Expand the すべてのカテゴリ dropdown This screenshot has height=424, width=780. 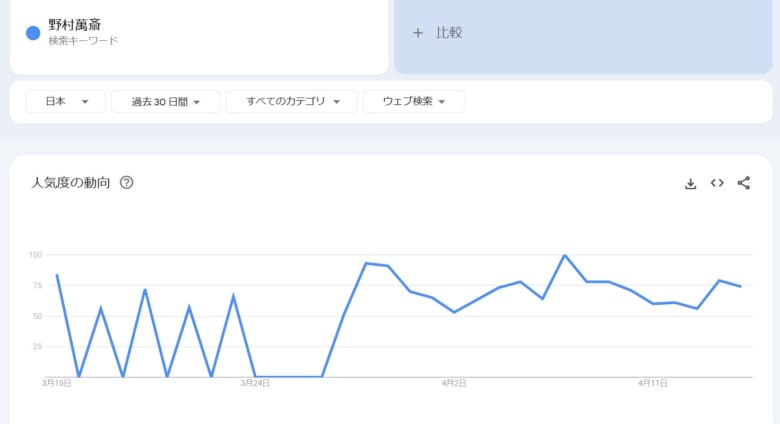(292, 102)
